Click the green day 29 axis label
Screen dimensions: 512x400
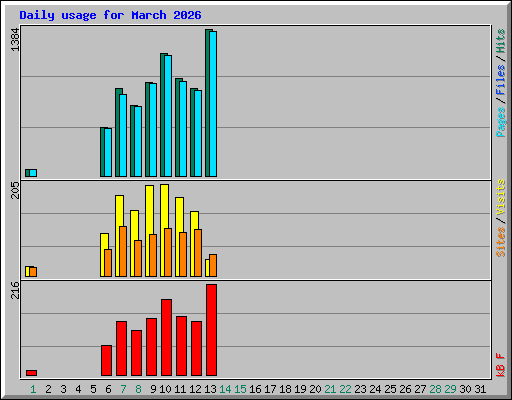click(x=450, y=389)
